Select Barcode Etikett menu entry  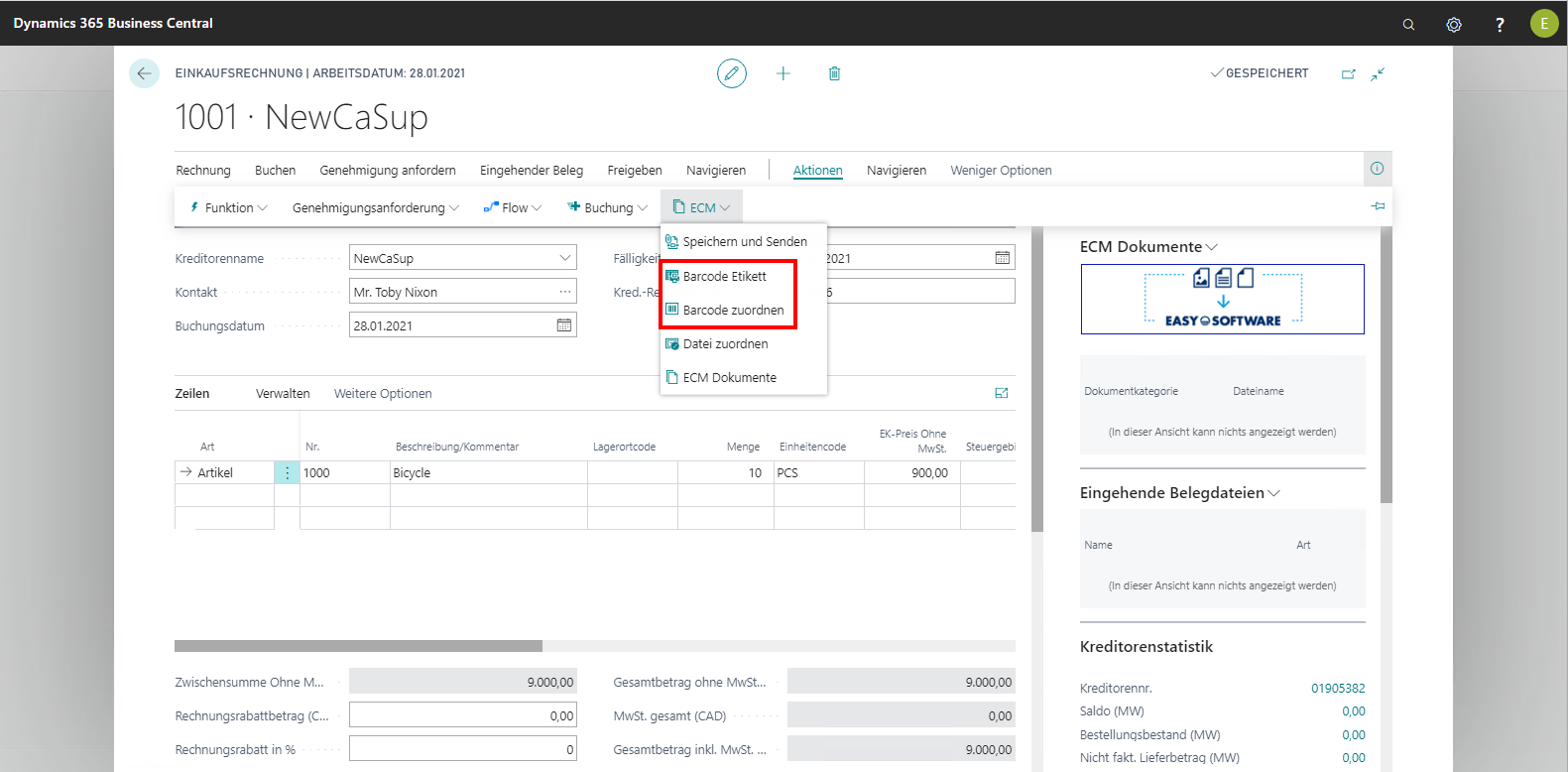point(744,276)
